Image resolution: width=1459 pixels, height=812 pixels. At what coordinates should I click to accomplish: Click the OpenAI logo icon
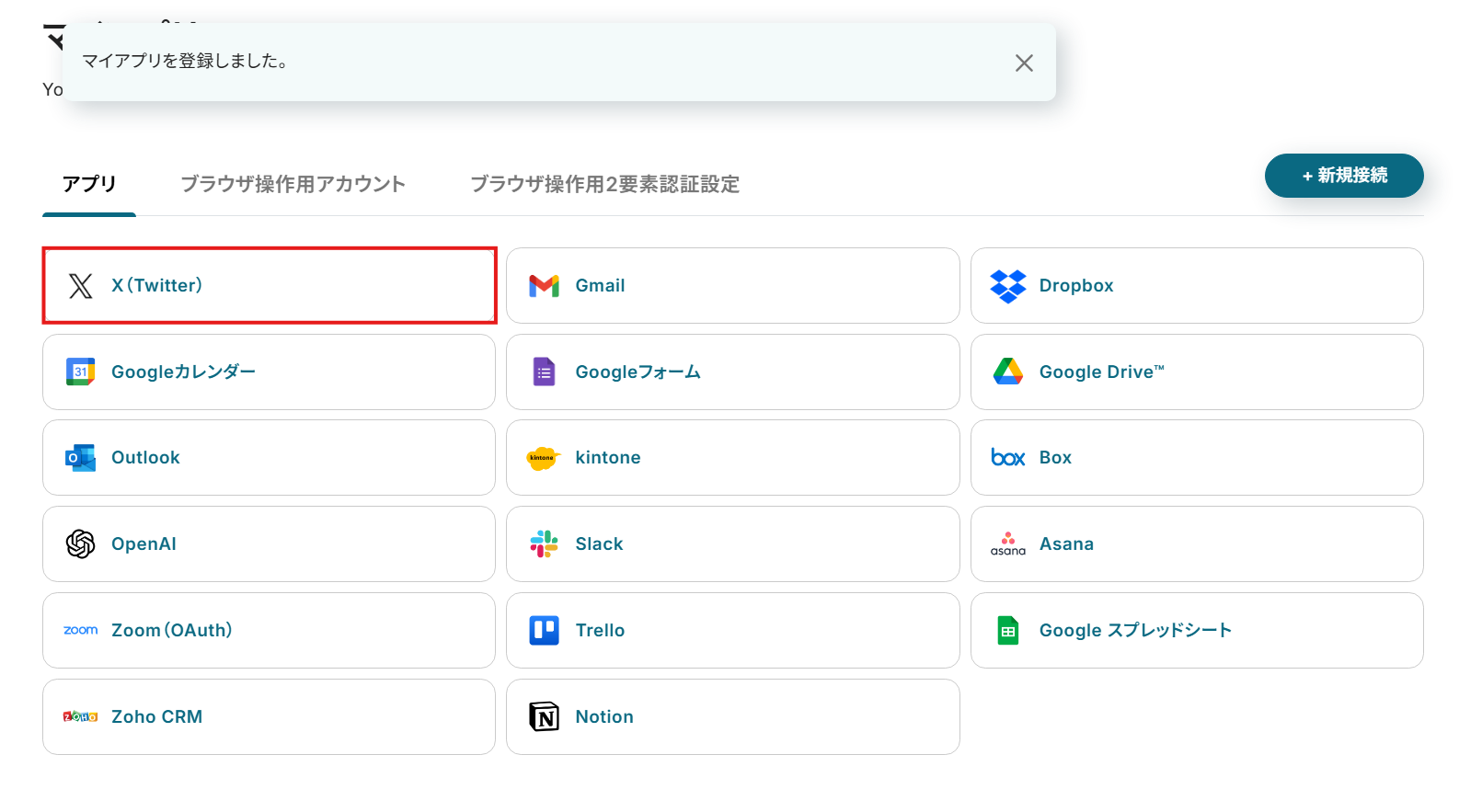81,543
